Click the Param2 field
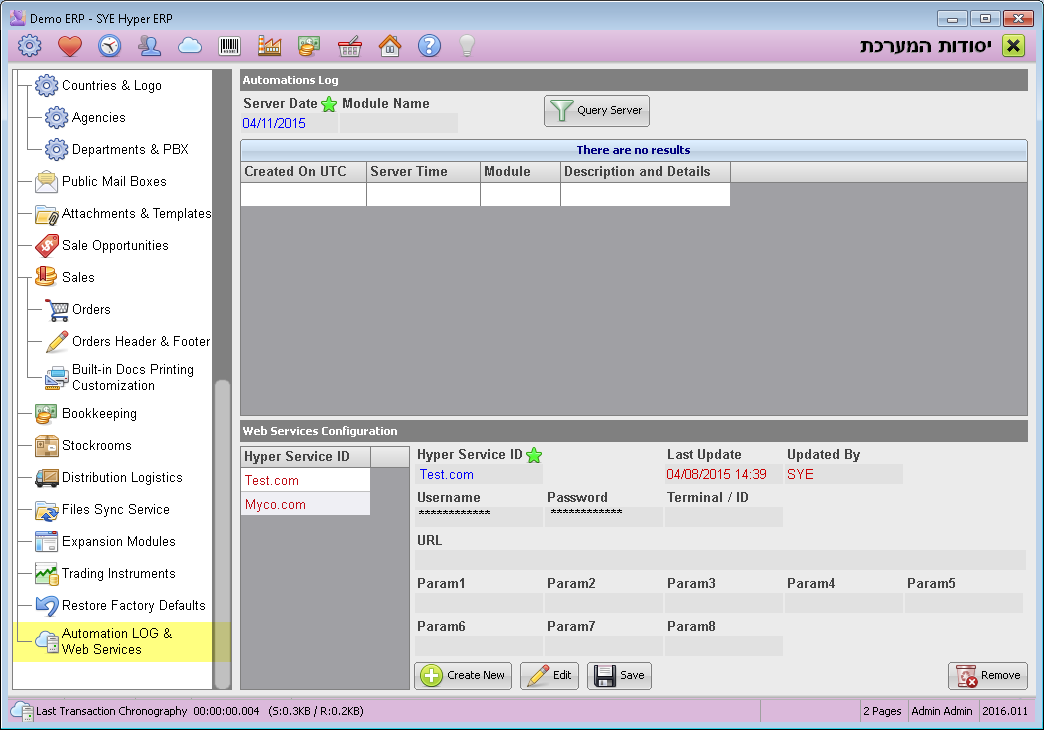 click(604, 603)
